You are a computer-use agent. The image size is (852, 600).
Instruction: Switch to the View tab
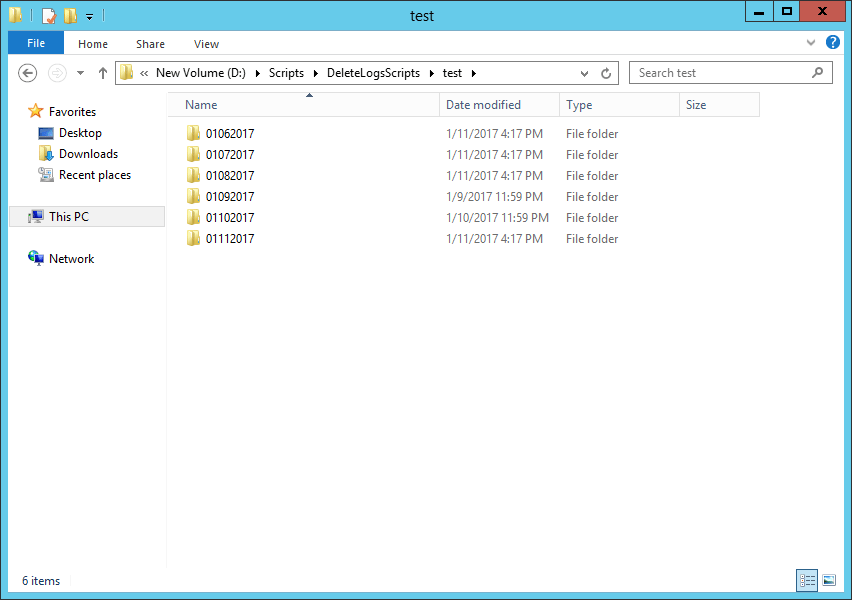pos(206,44)
